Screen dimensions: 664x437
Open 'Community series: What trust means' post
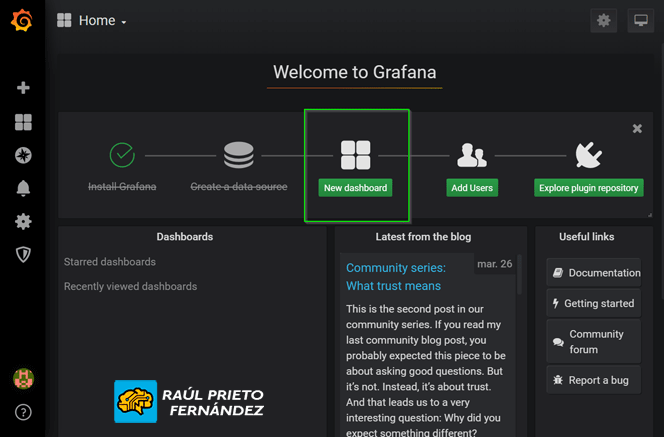click(x=396, y=277)
